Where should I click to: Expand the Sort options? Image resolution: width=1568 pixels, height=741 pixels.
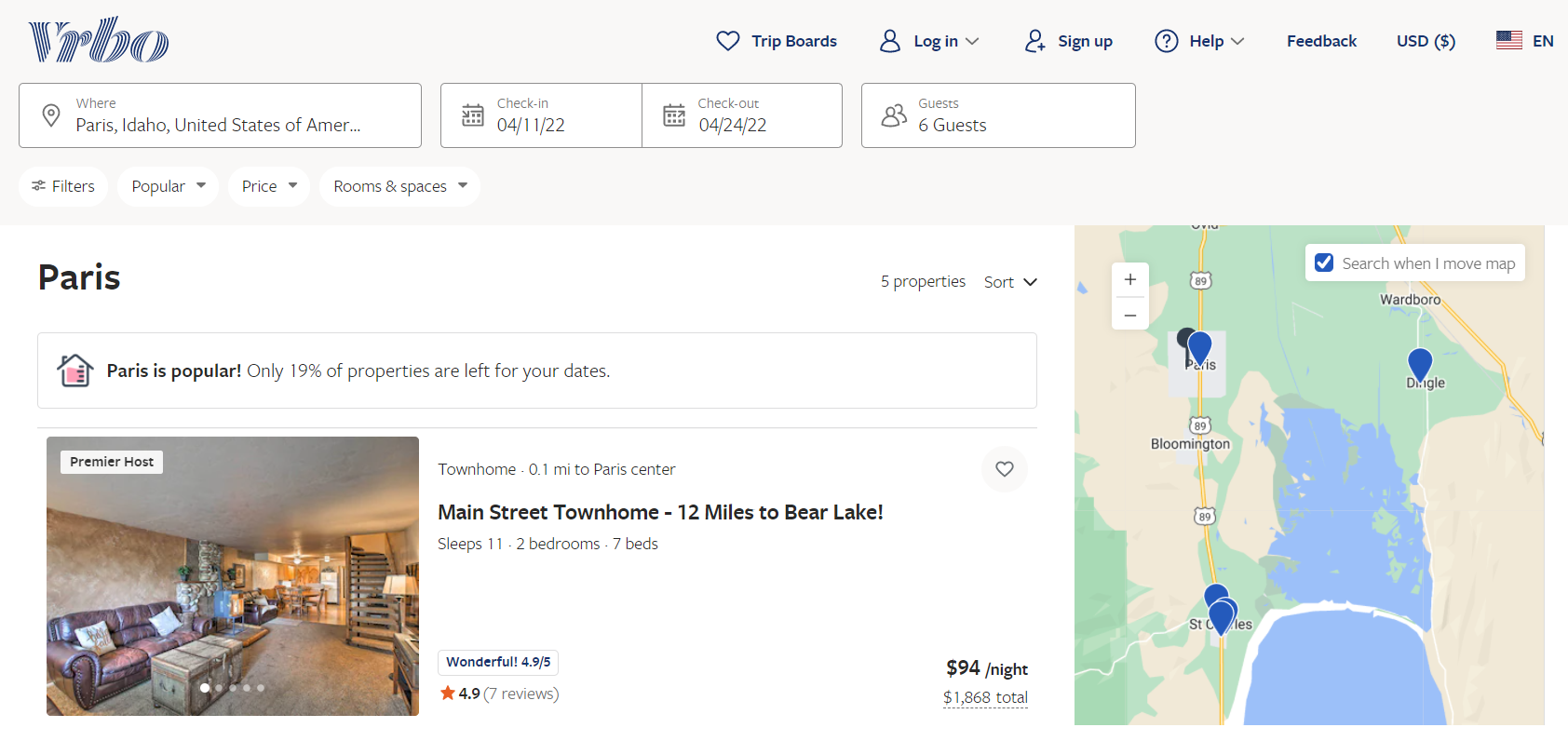pyautogui.click(x=1010, y=282)
